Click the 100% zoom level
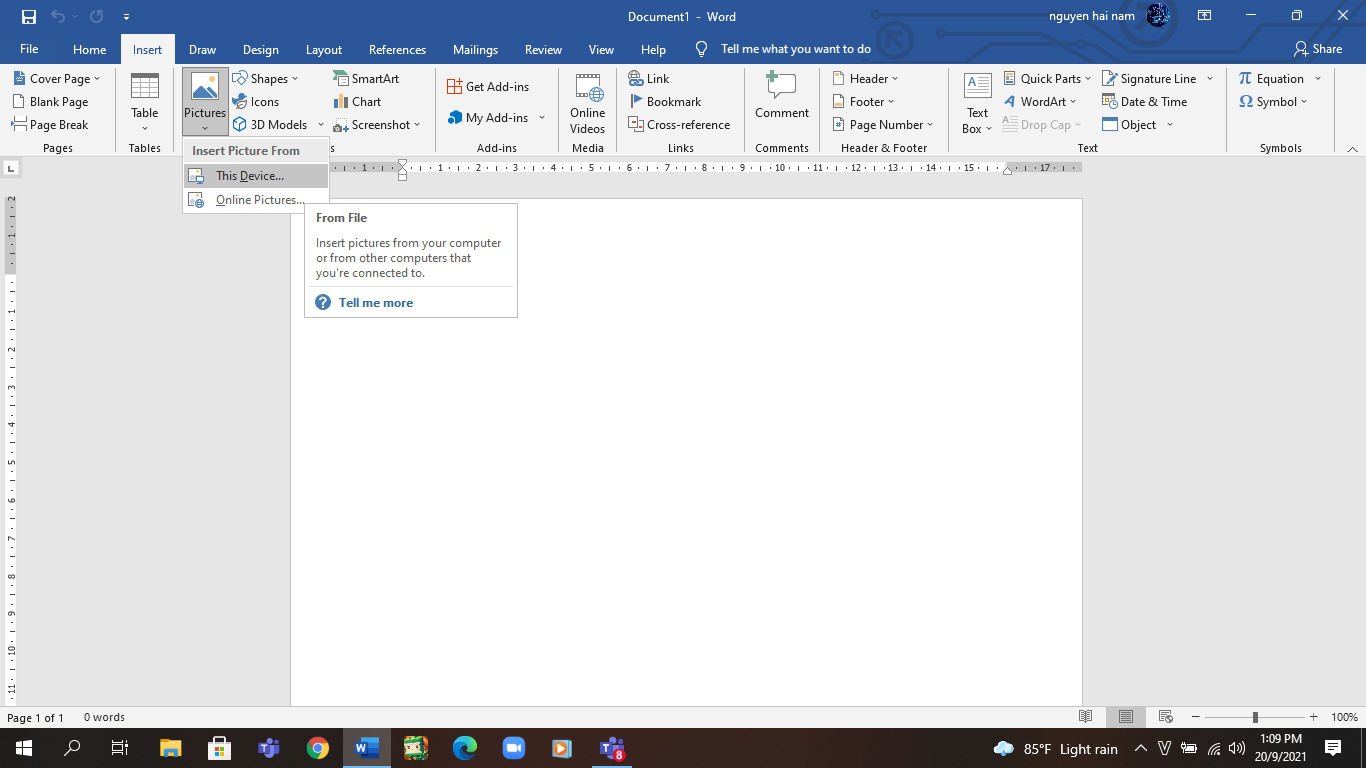Viewport: 1366px width, 768px height. tap(1344, 717)
